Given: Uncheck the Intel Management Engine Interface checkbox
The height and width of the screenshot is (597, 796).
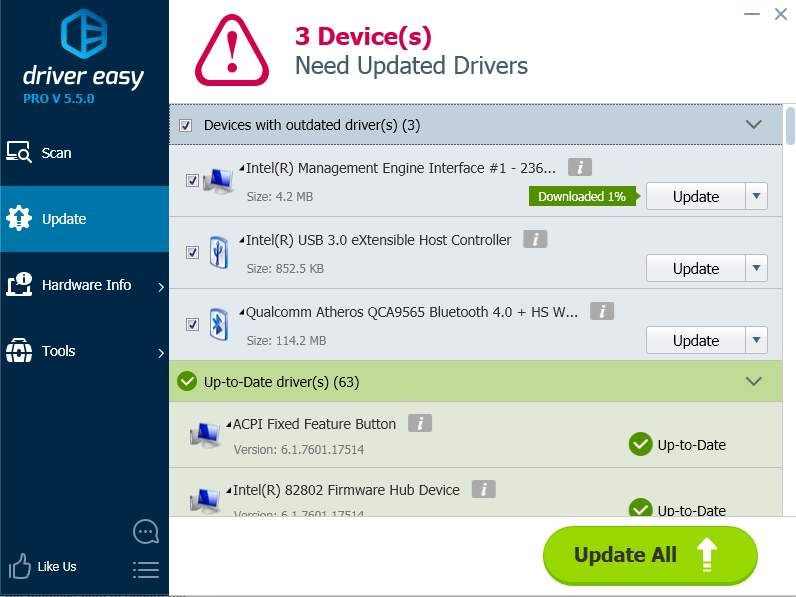Looking at the screenshot, I should (192, 181).
